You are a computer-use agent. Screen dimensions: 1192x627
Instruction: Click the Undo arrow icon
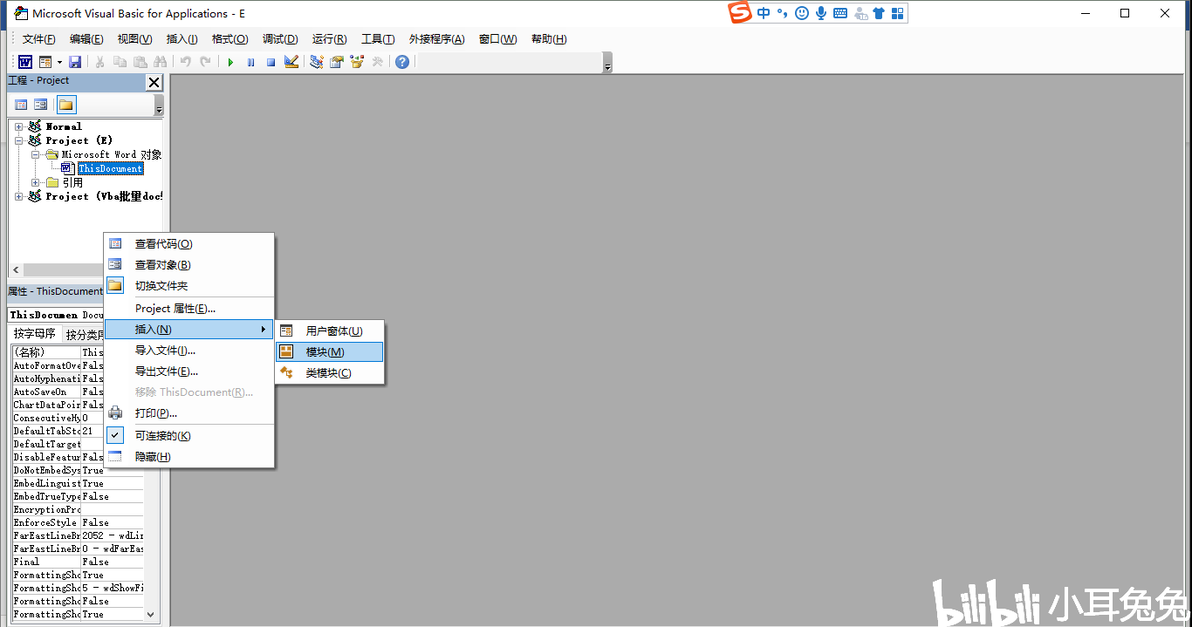coord(185,62)
